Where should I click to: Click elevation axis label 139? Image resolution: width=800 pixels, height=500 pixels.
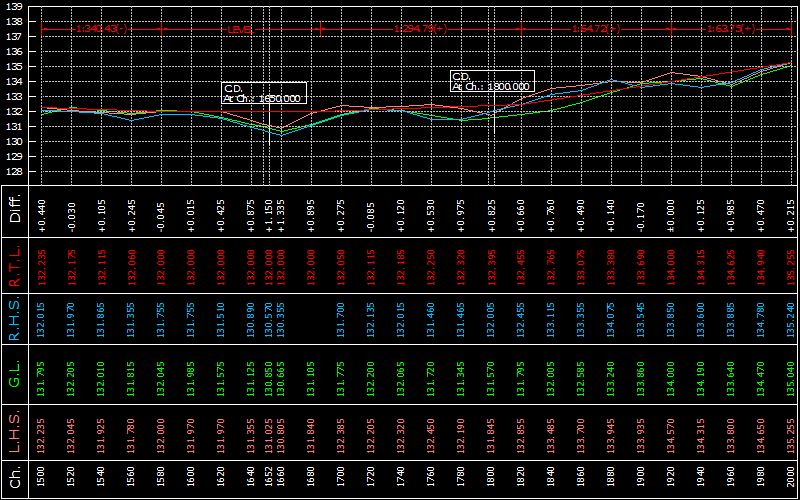[x=16, y=7]
